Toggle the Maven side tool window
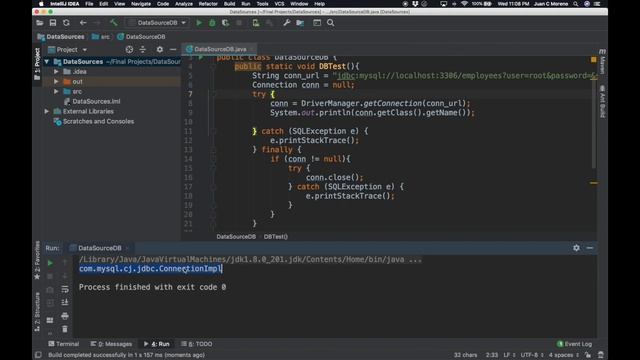 602,62
